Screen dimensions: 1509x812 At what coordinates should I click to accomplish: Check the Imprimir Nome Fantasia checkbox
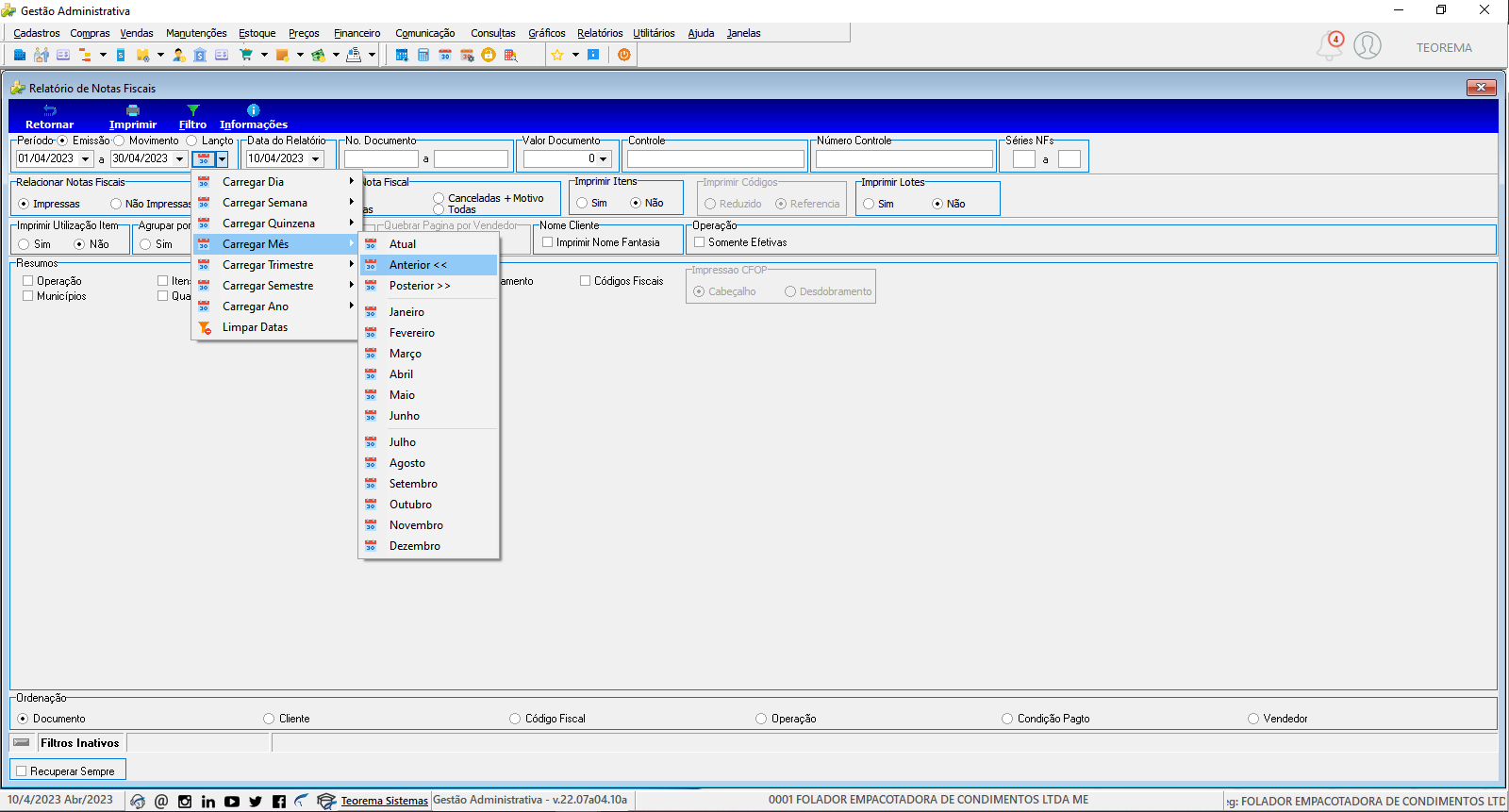(x=547, y=242)
